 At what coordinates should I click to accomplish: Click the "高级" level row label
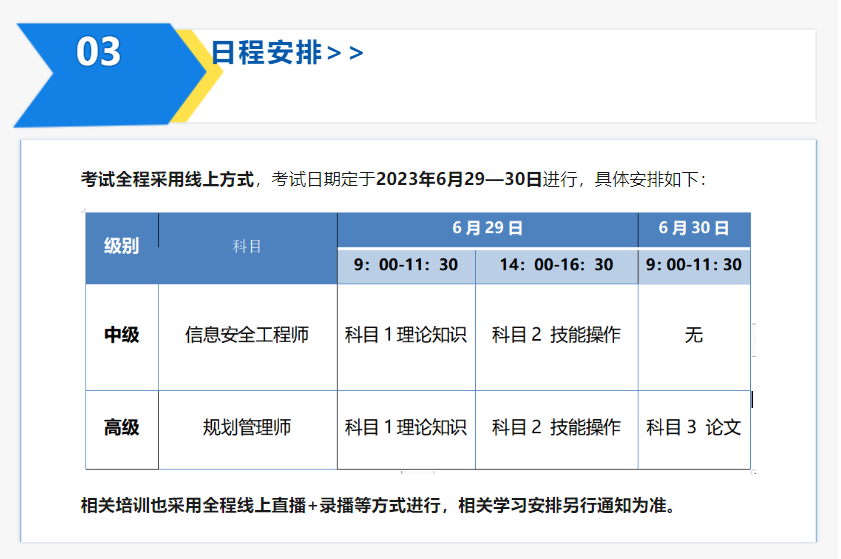point(121,428)
